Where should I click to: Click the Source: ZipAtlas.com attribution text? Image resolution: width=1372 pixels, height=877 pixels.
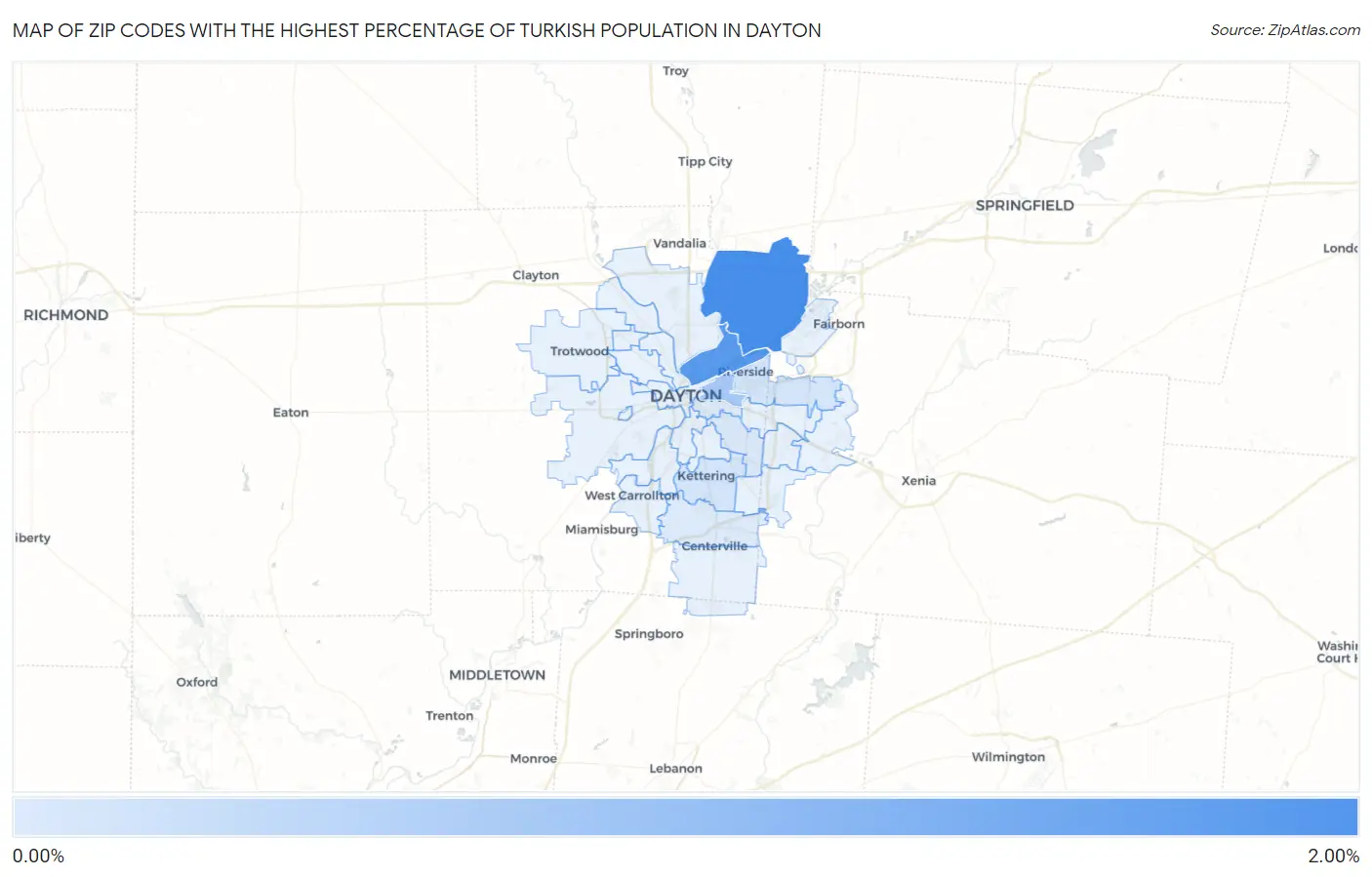click(x=1285, y=30)
